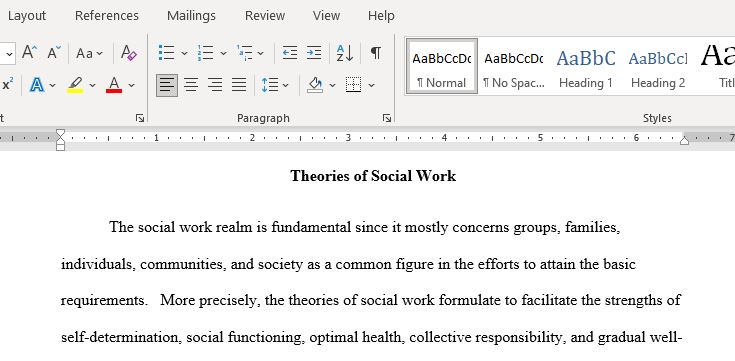Open the View tab
Image resolution: width=735 pixels, height=361 pixels.
326,15
